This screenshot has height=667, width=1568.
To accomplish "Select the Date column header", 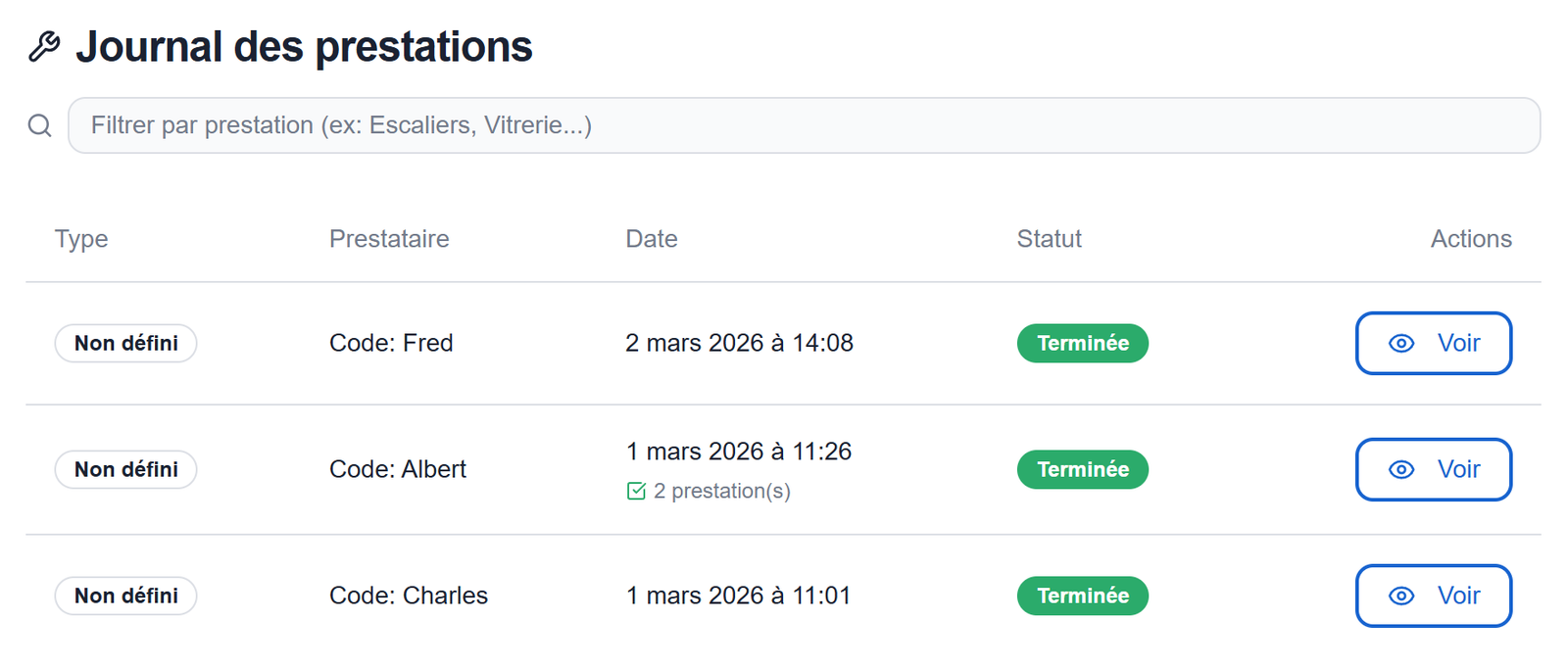I will click(652, 239).
